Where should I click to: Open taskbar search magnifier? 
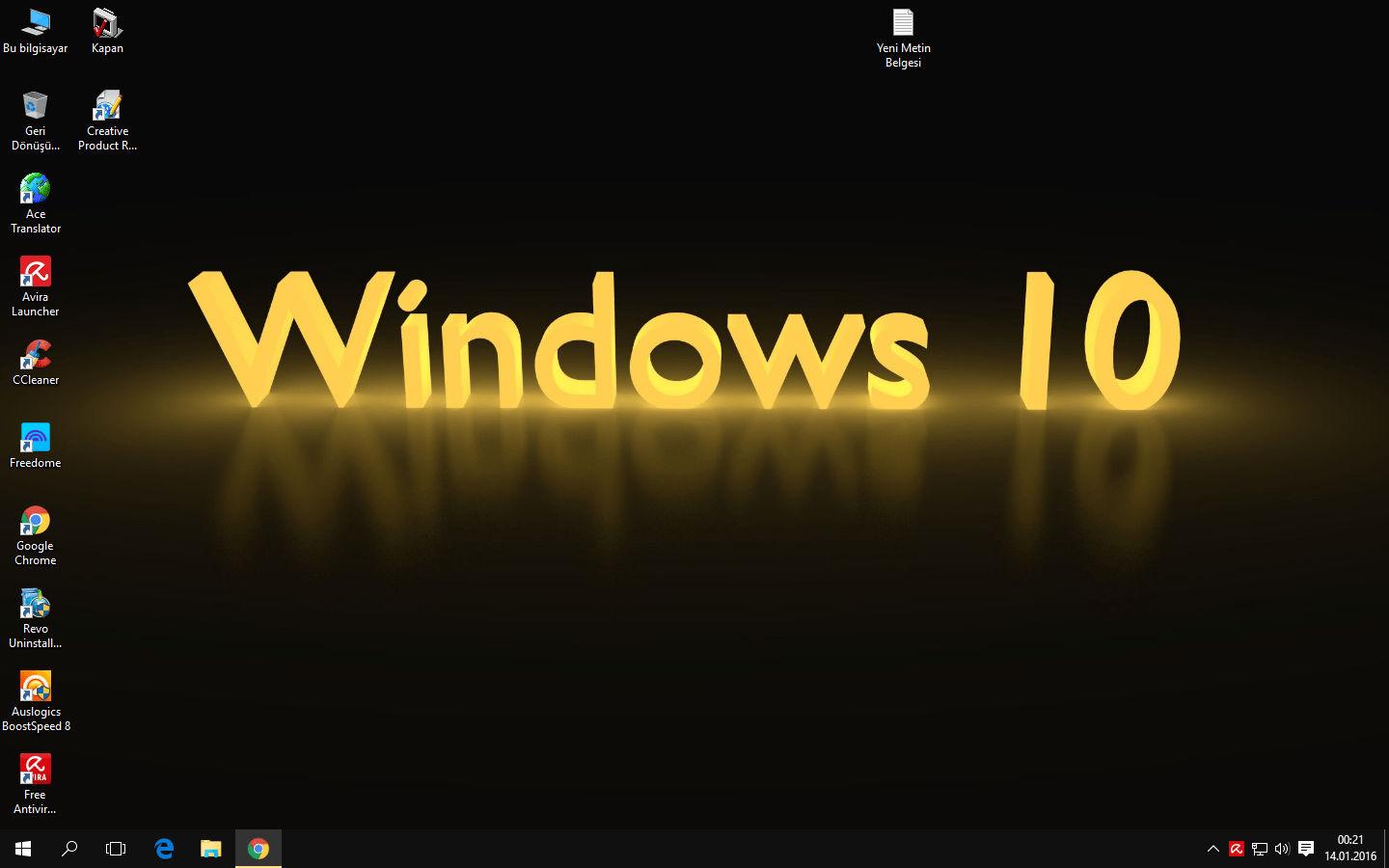69,849
